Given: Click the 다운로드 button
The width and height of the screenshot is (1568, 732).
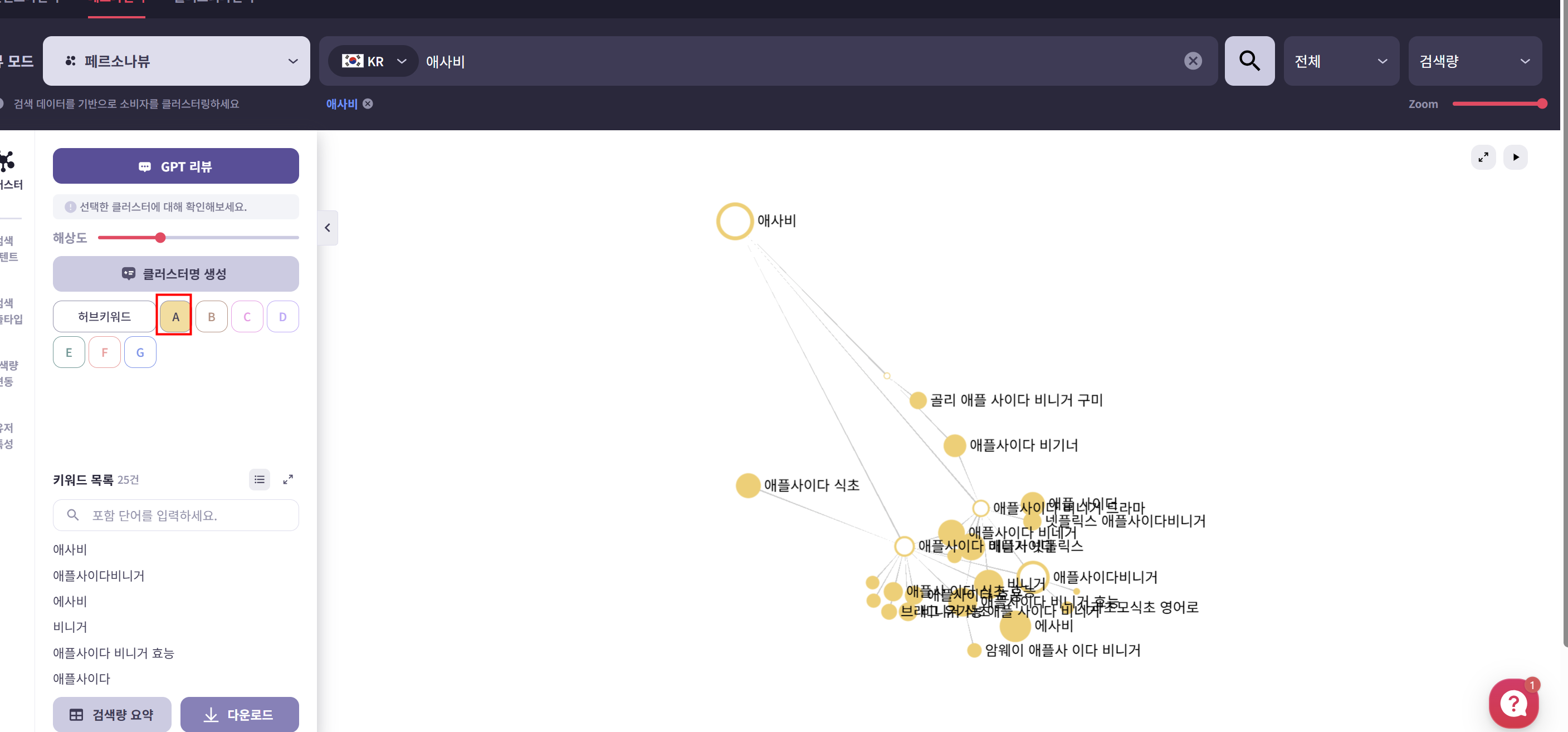Looking at the screenshot, I should (x=239, y=714).
